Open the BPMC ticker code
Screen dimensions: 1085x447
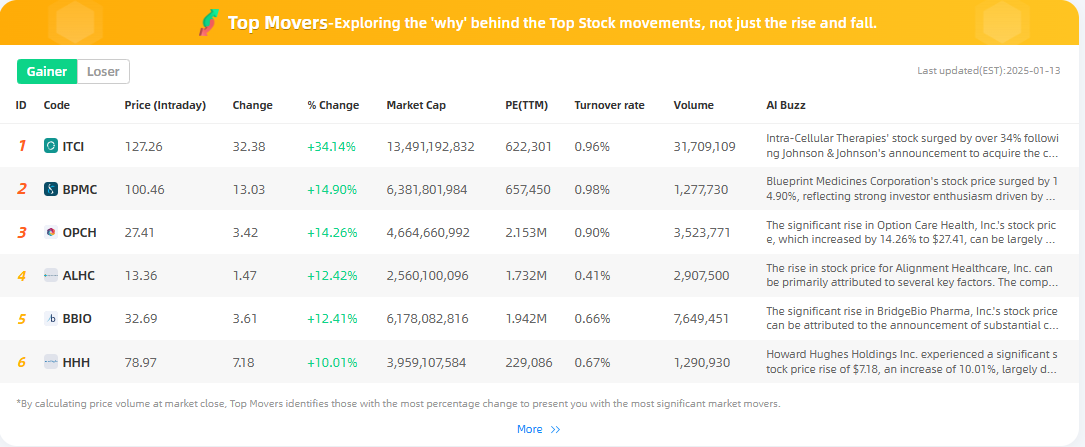pos(80,190)
